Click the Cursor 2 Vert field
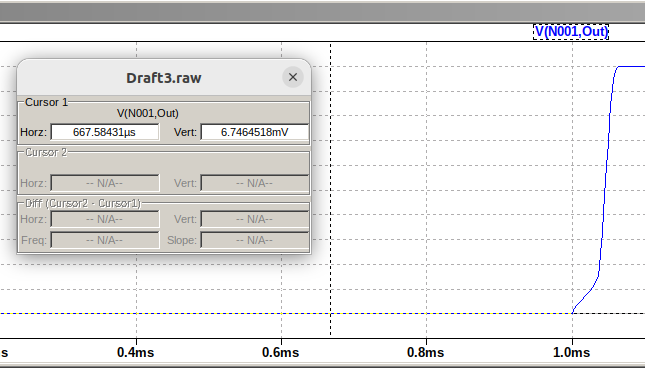 (x=255, y=183)
